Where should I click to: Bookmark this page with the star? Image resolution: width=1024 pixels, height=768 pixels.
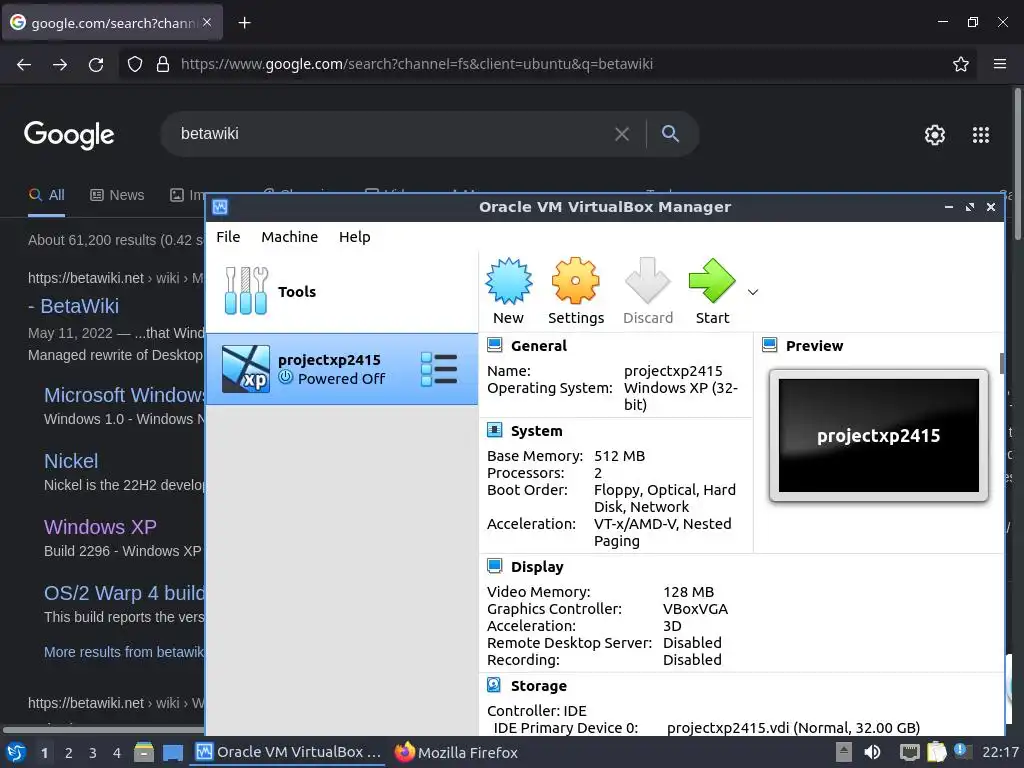pos(960,64)
